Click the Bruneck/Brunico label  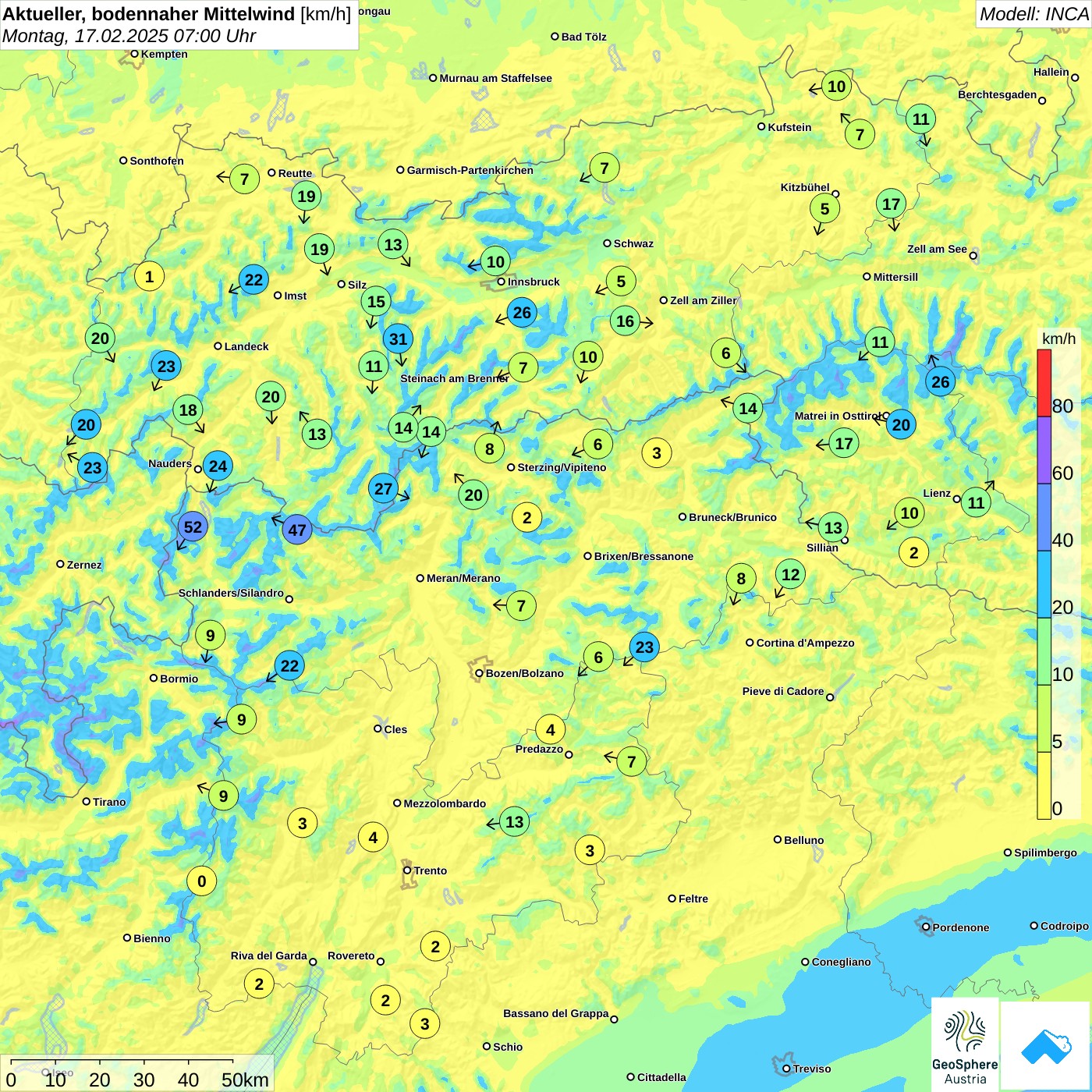tap(732, 517)
